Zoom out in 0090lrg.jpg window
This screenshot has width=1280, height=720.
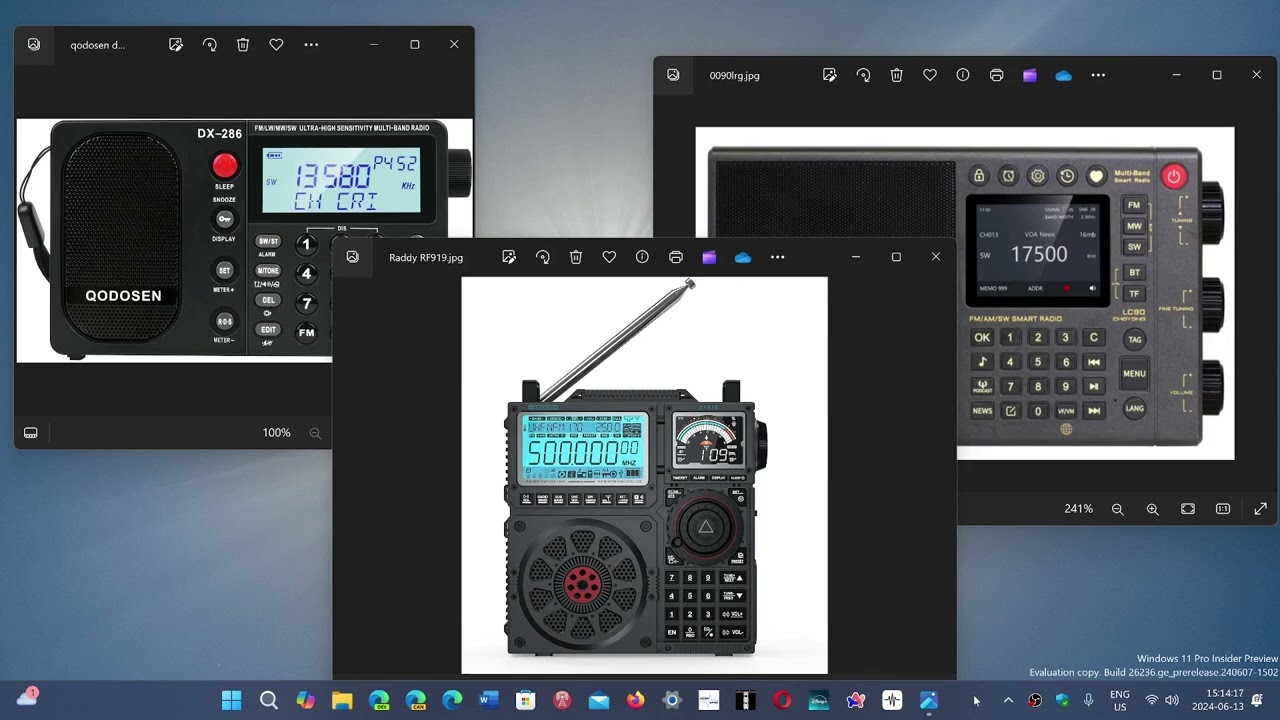click(x=1118, y=509)
